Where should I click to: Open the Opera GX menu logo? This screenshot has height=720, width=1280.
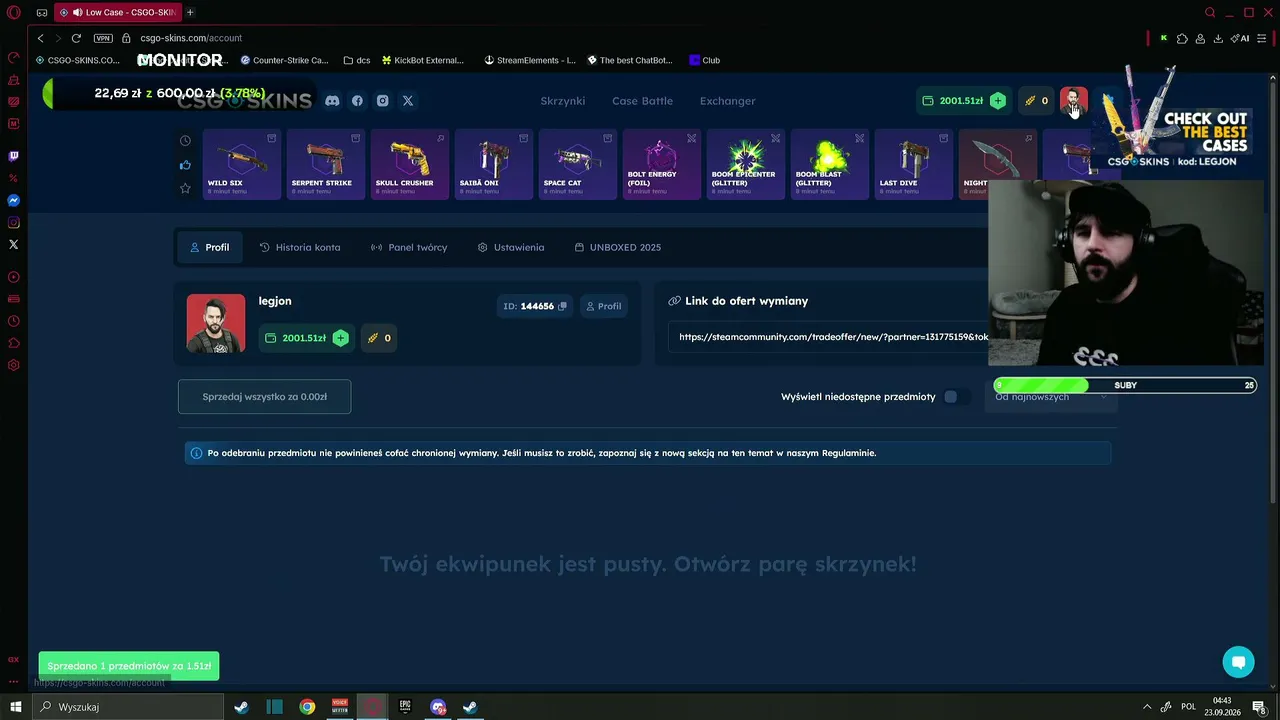[x=14, y=13]
